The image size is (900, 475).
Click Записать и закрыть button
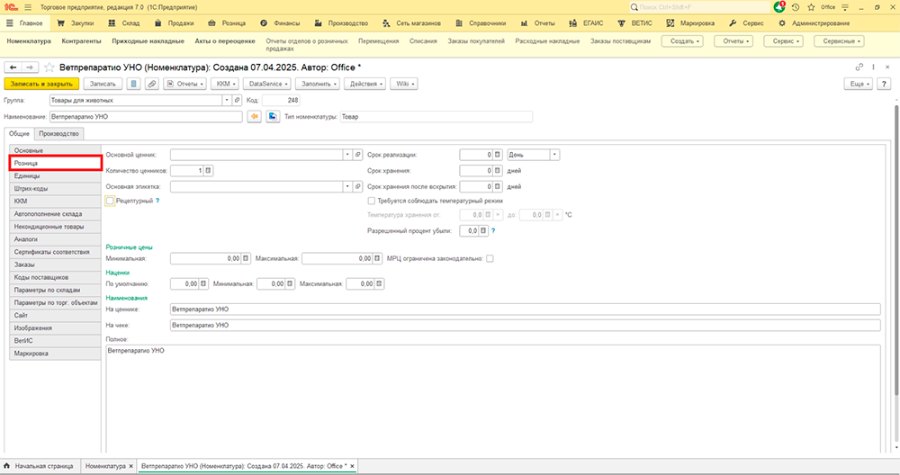point(41,84)
